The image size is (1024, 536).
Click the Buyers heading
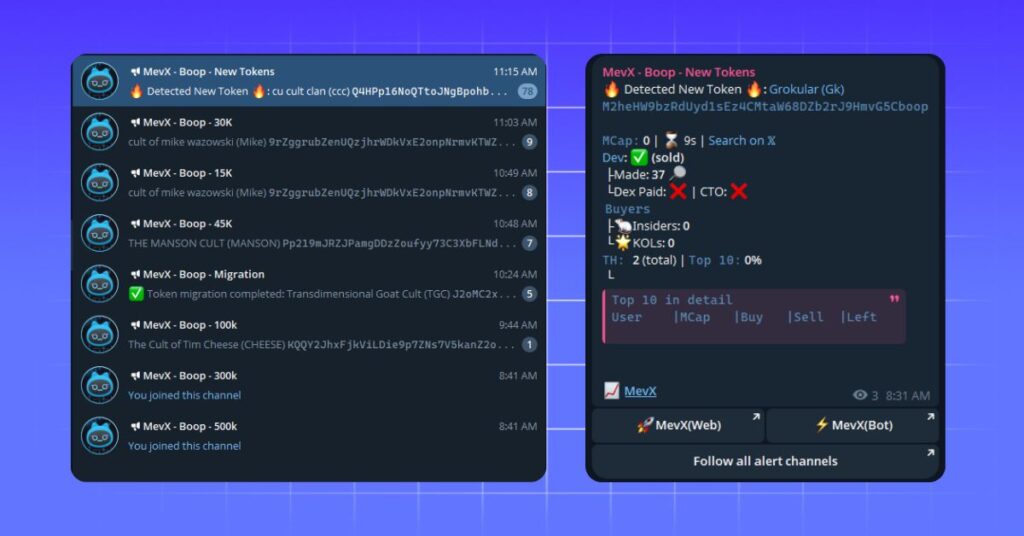click(627, 209)
